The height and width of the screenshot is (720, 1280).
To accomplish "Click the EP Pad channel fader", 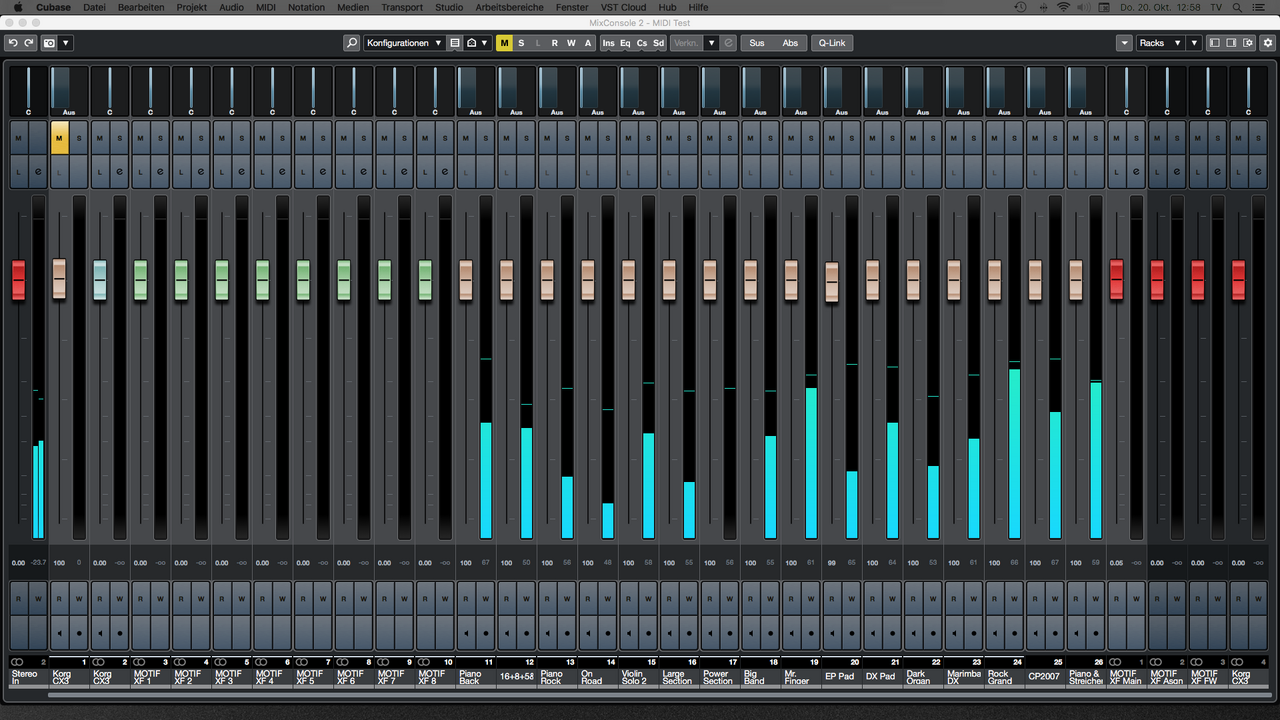I will (x=832, y=282).
